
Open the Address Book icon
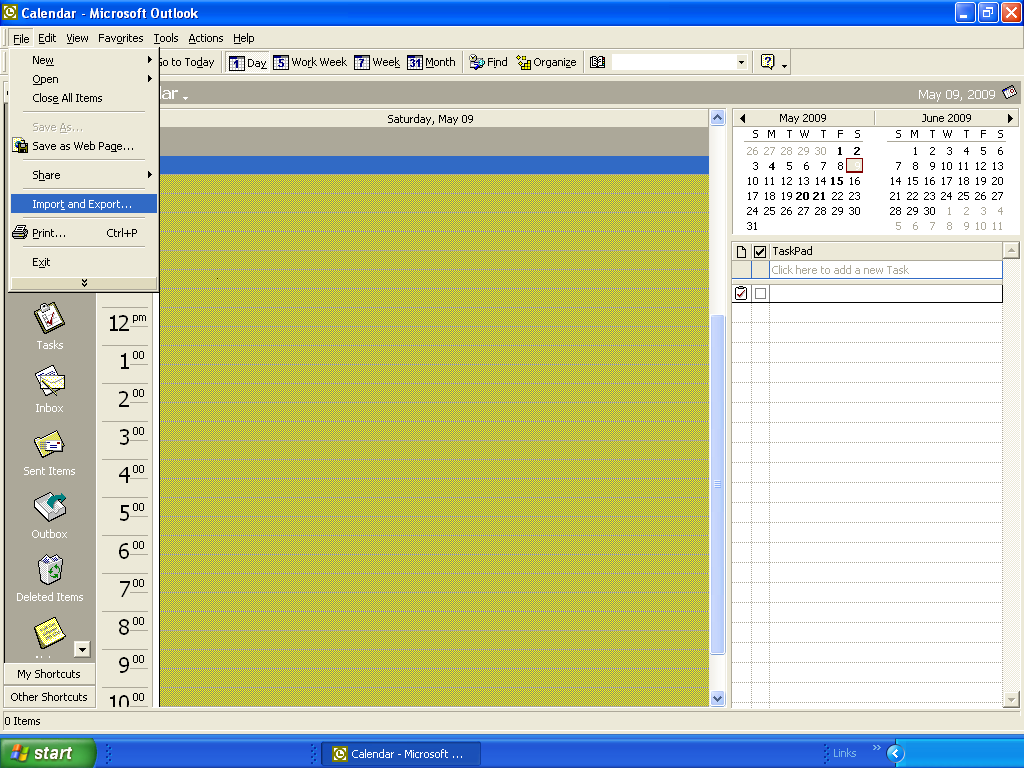click(x=598, y=63)
